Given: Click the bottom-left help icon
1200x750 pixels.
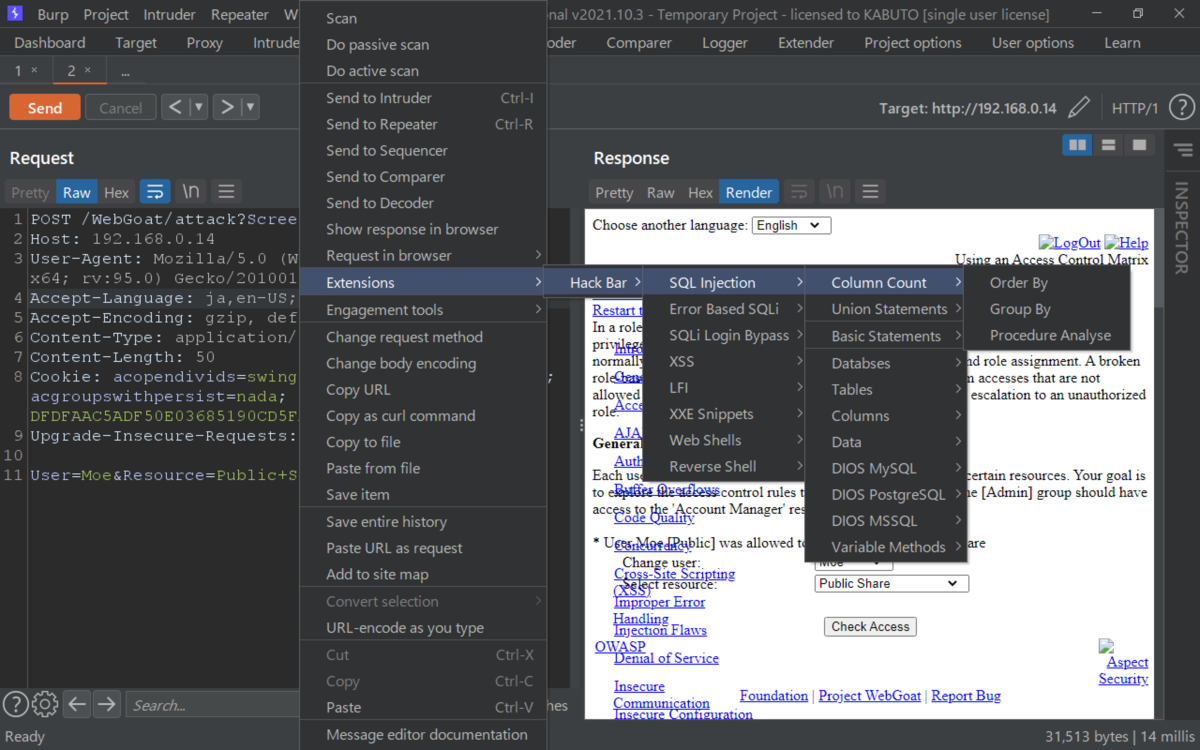Looking at the screenshot, I should click(x=15, y=704).
